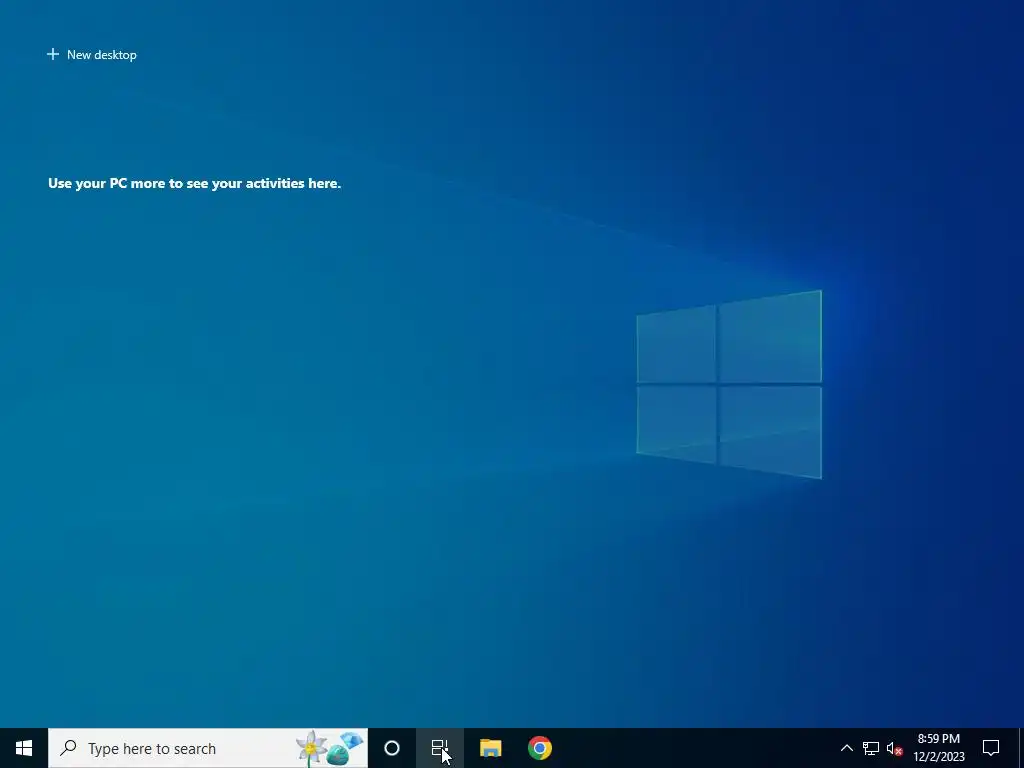The height and width of the screenshot is (768, 1024).
Task: Open Cortana from the taskbar
Action: pyautogui.click(x=392, y=748)
